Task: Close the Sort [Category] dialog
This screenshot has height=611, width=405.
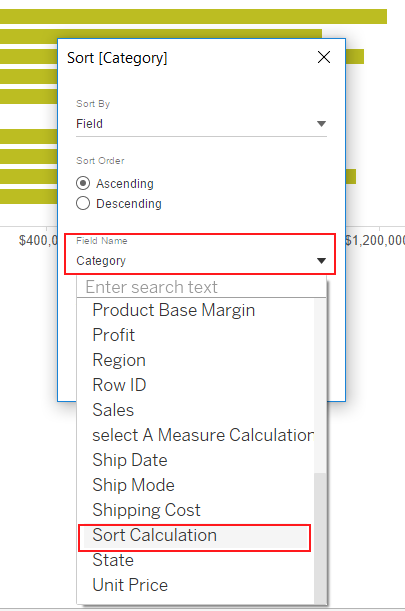Action: click(324, 57)
